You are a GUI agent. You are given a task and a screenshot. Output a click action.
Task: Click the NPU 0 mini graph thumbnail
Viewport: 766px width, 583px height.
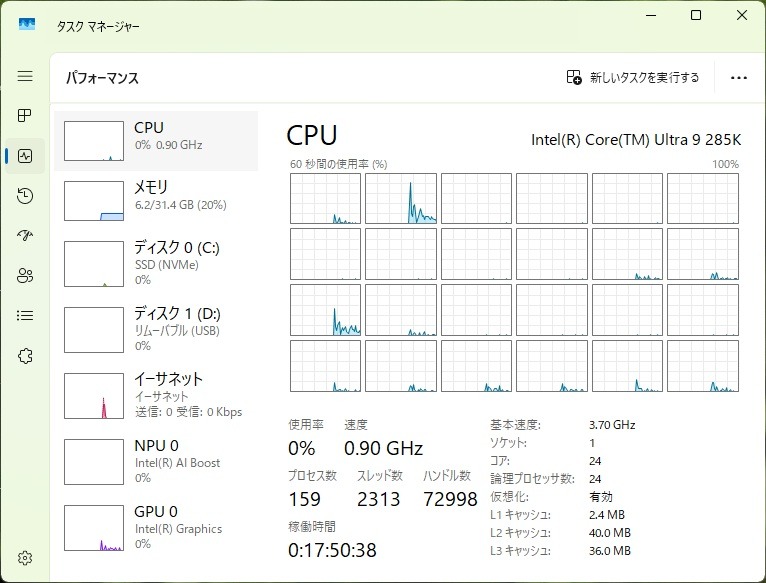94,462
